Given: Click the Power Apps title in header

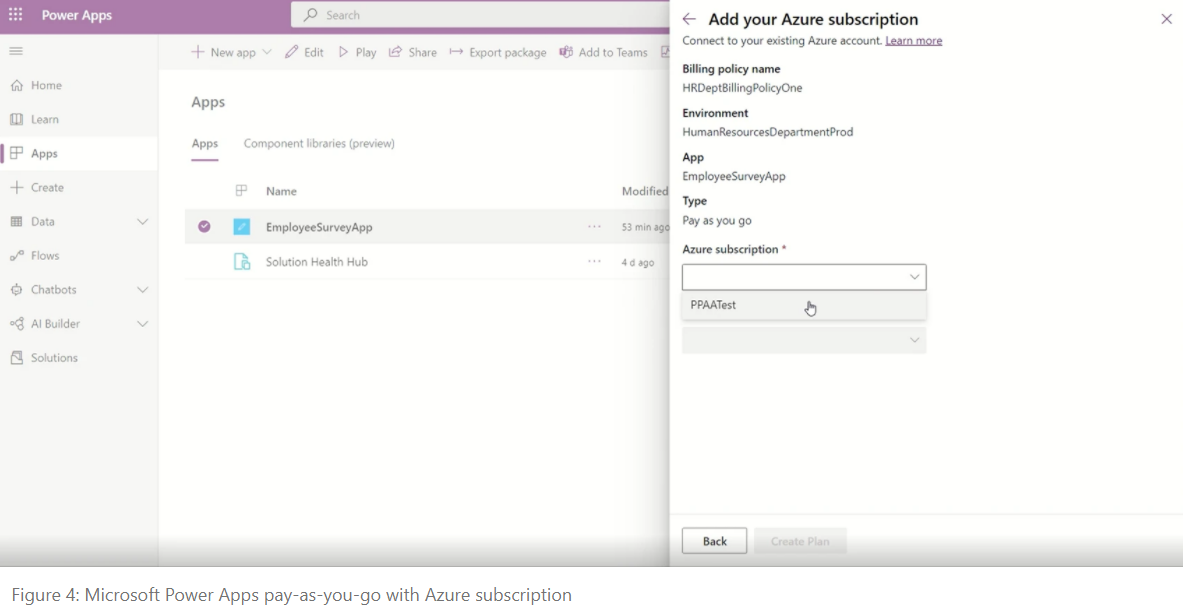Looking at the screenshot, I should click(x=77, y=15).
